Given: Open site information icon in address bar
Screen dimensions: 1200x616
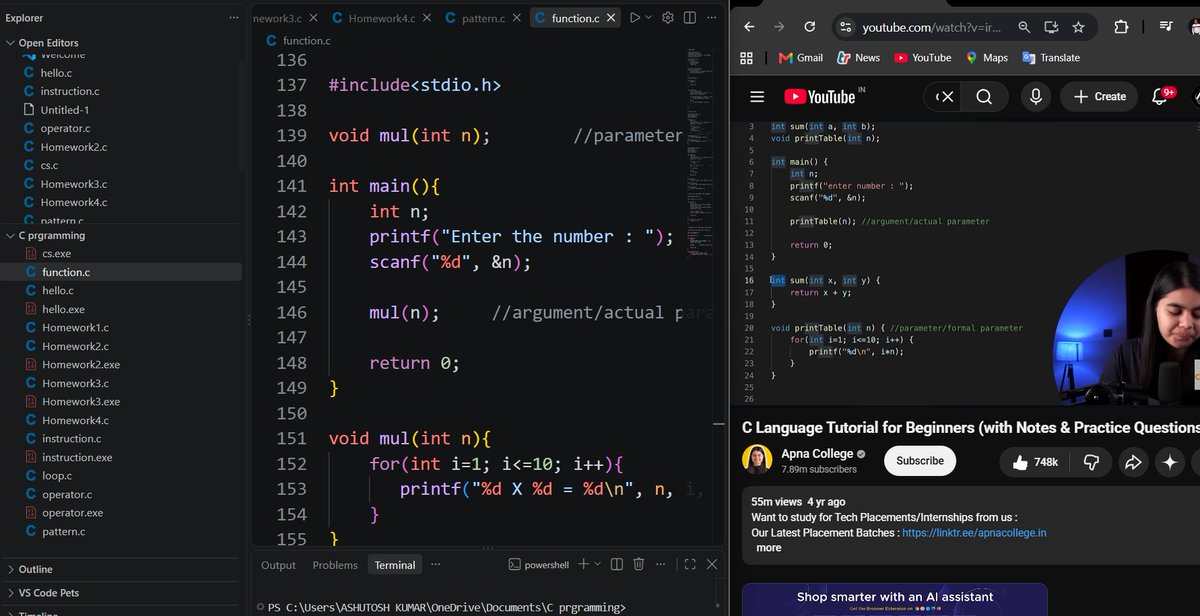Looking at the screenshot, I should click(x=846, y=27).
